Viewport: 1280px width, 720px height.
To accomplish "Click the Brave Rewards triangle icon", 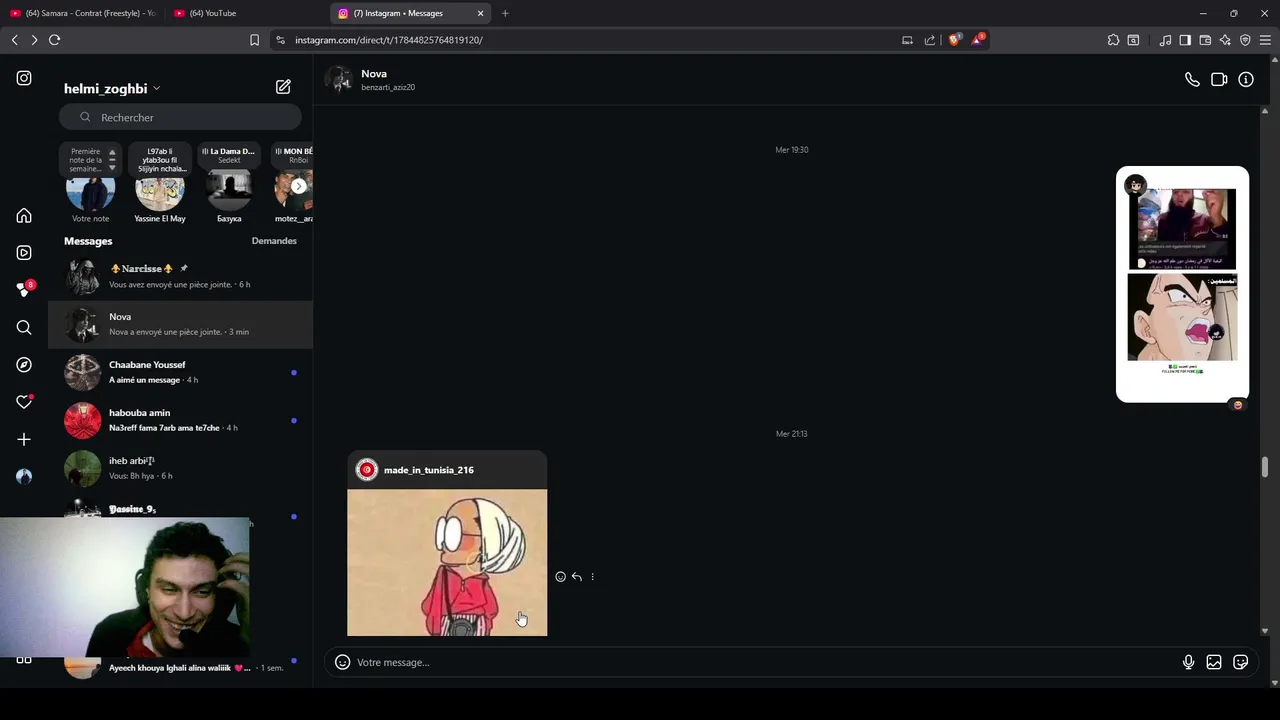I will tap(978, 40).
